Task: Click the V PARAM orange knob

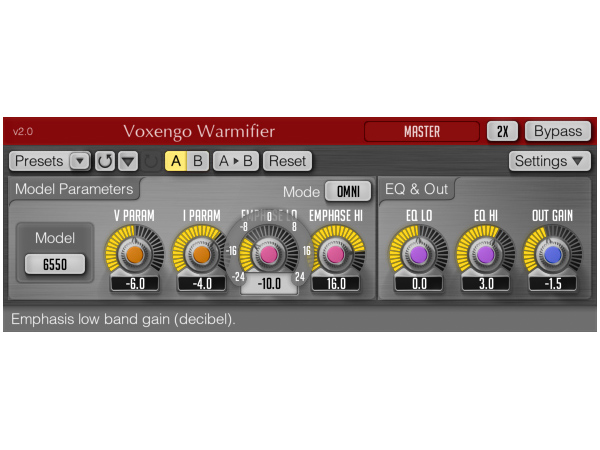Action: pyautogui.click(x=135, y=254)
